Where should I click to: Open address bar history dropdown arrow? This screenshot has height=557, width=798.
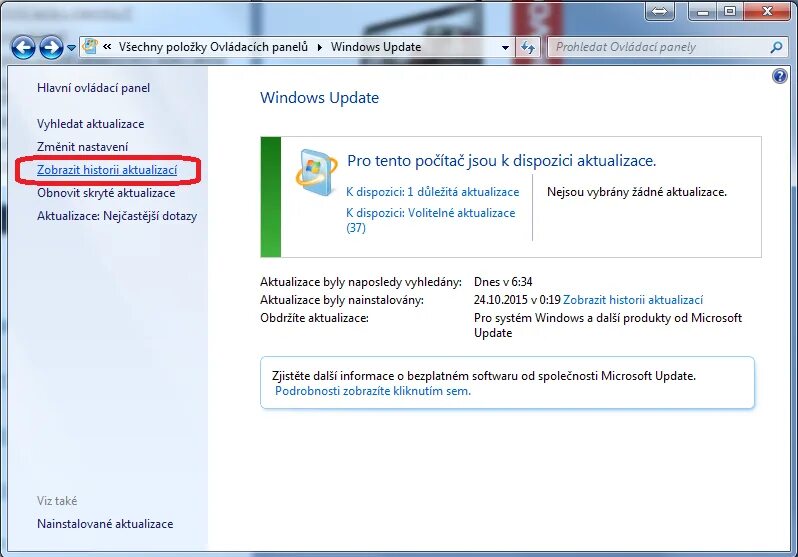click(505, 47)
